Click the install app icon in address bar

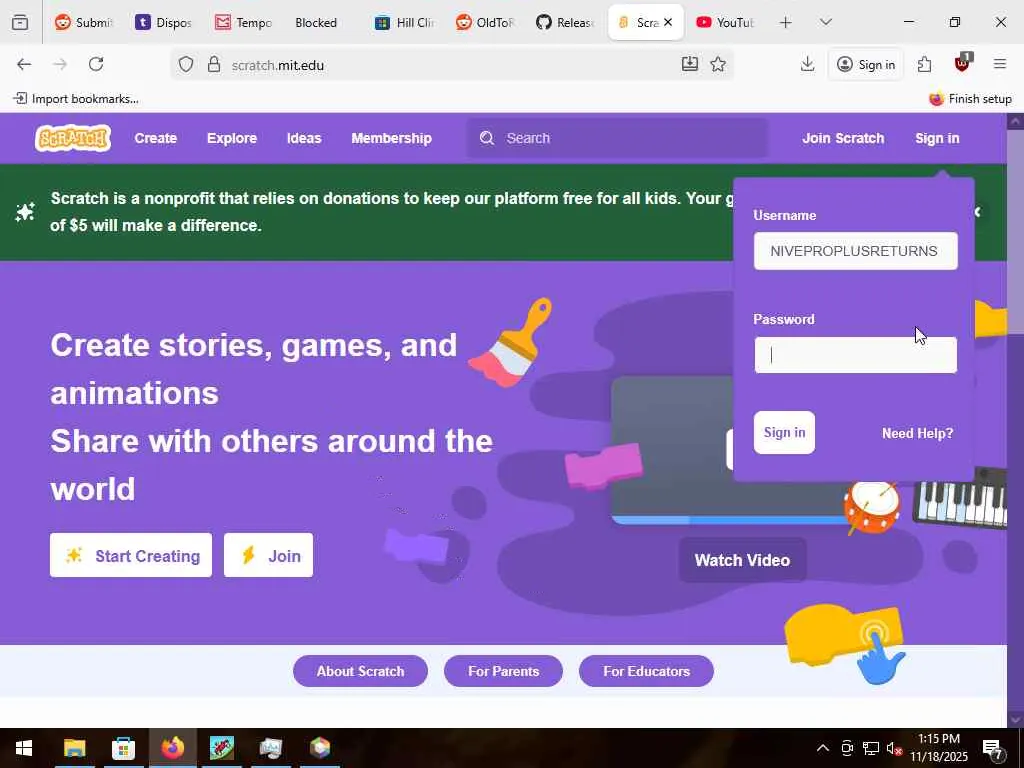pos(690,64)
